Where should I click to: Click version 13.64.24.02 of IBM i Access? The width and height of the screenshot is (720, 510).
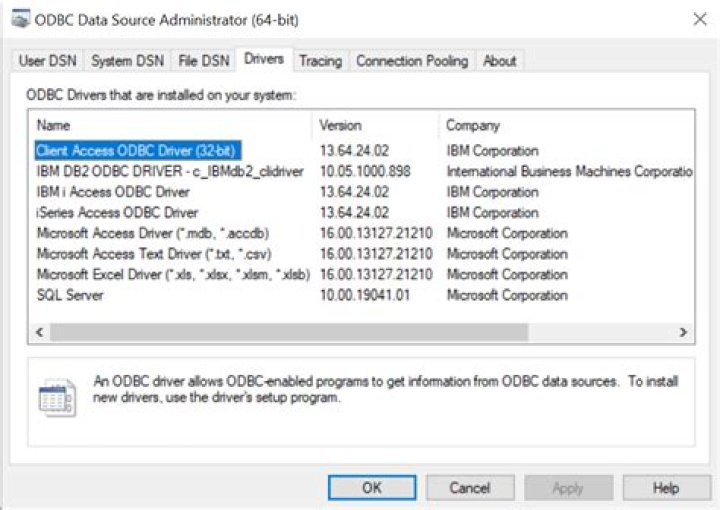click(x=354, y=192)
